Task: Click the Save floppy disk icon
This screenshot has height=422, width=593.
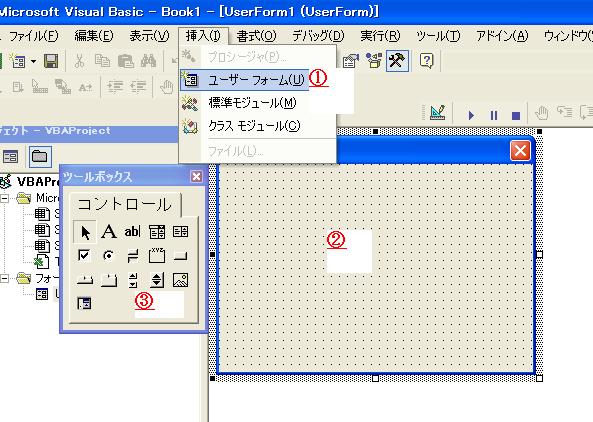Action: pyautogui.click(x=51, y=61)
